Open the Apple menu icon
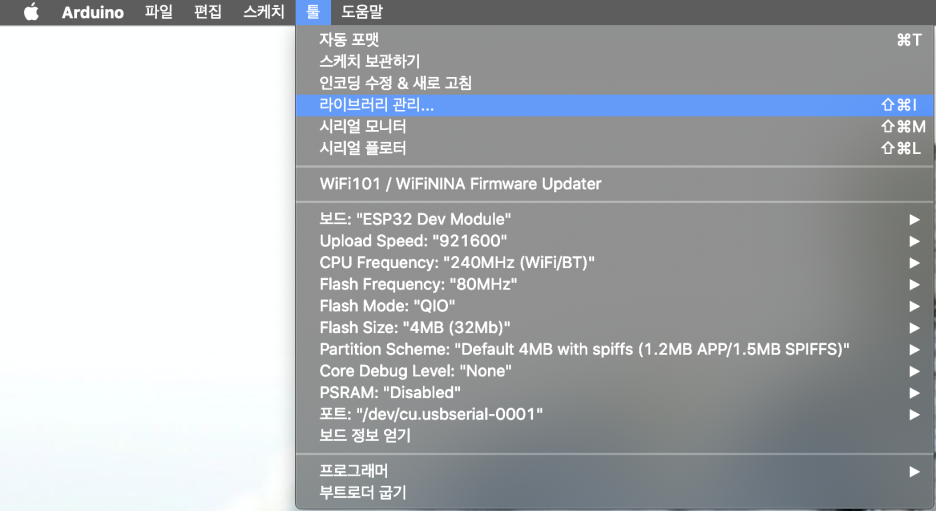This screenshot has width=936, height=511. coord(31,11)
